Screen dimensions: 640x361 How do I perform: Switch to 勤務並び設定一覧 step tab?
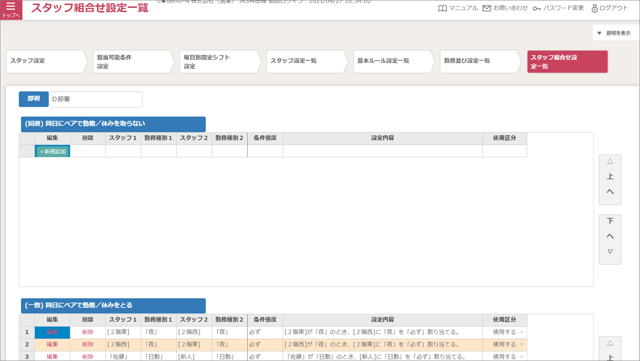[480, 61]
